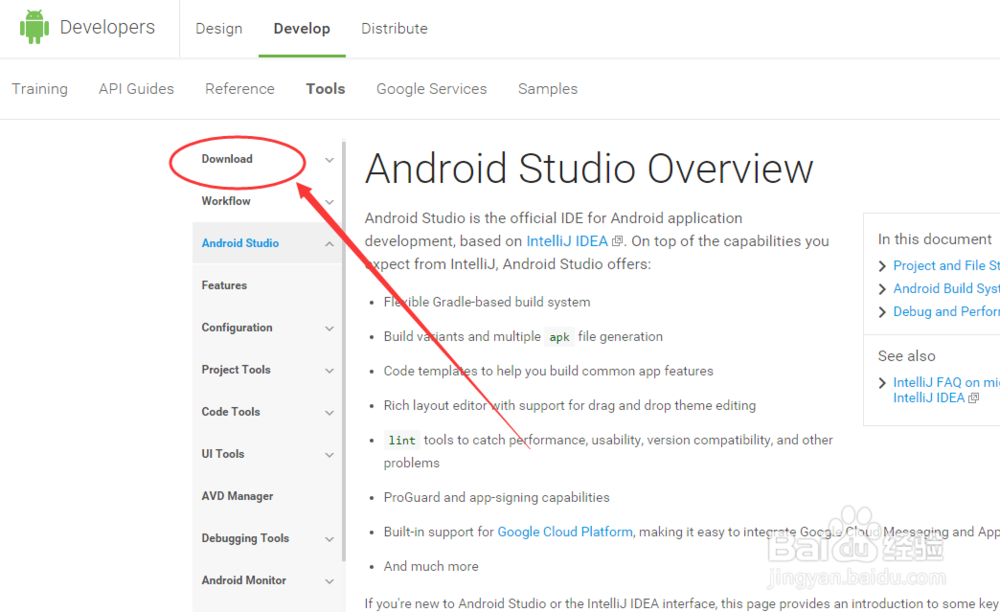The width and height of the screenshot is (1000, 612).
Task: Click the 'apk' code text
Action: coord(559,337)
